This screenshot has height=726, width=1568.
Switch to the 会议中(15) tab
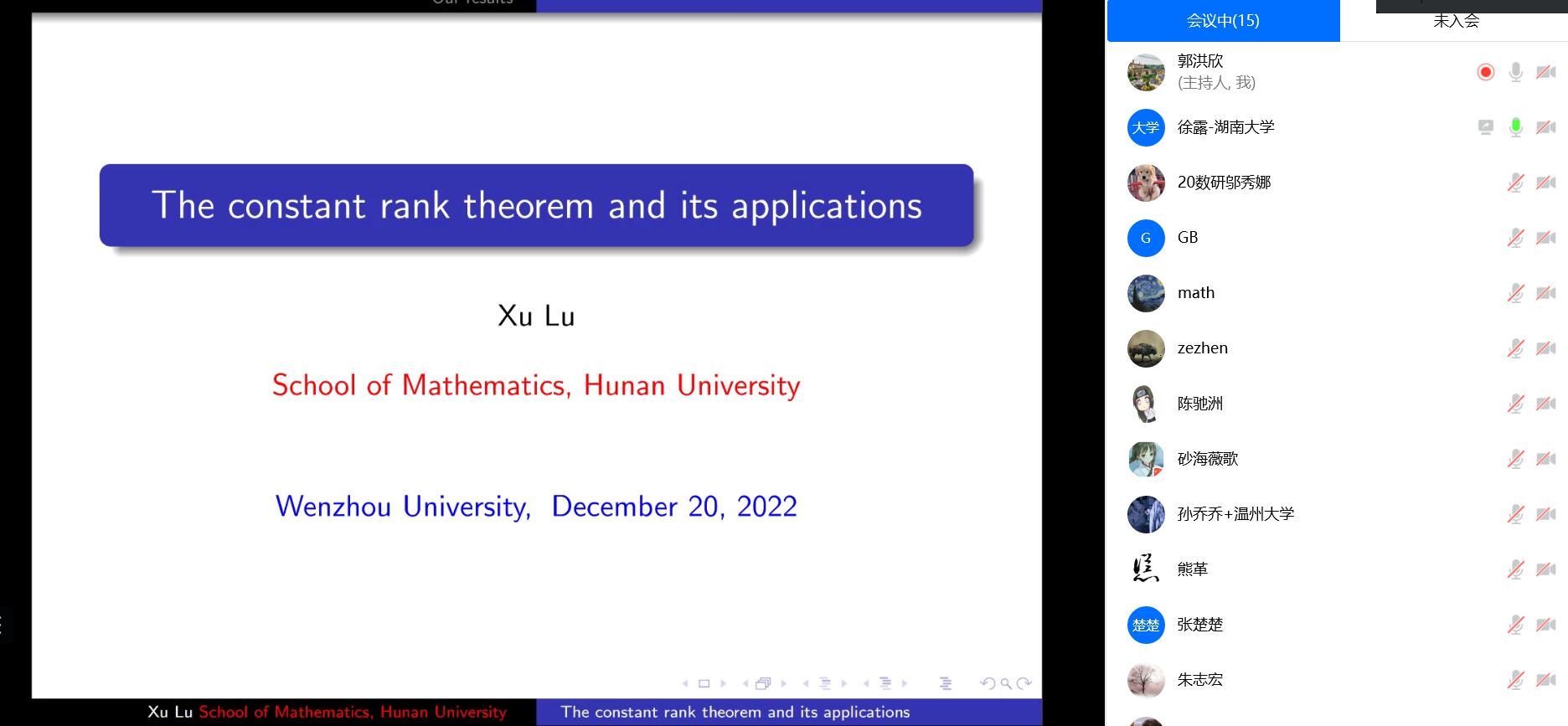1223,21
